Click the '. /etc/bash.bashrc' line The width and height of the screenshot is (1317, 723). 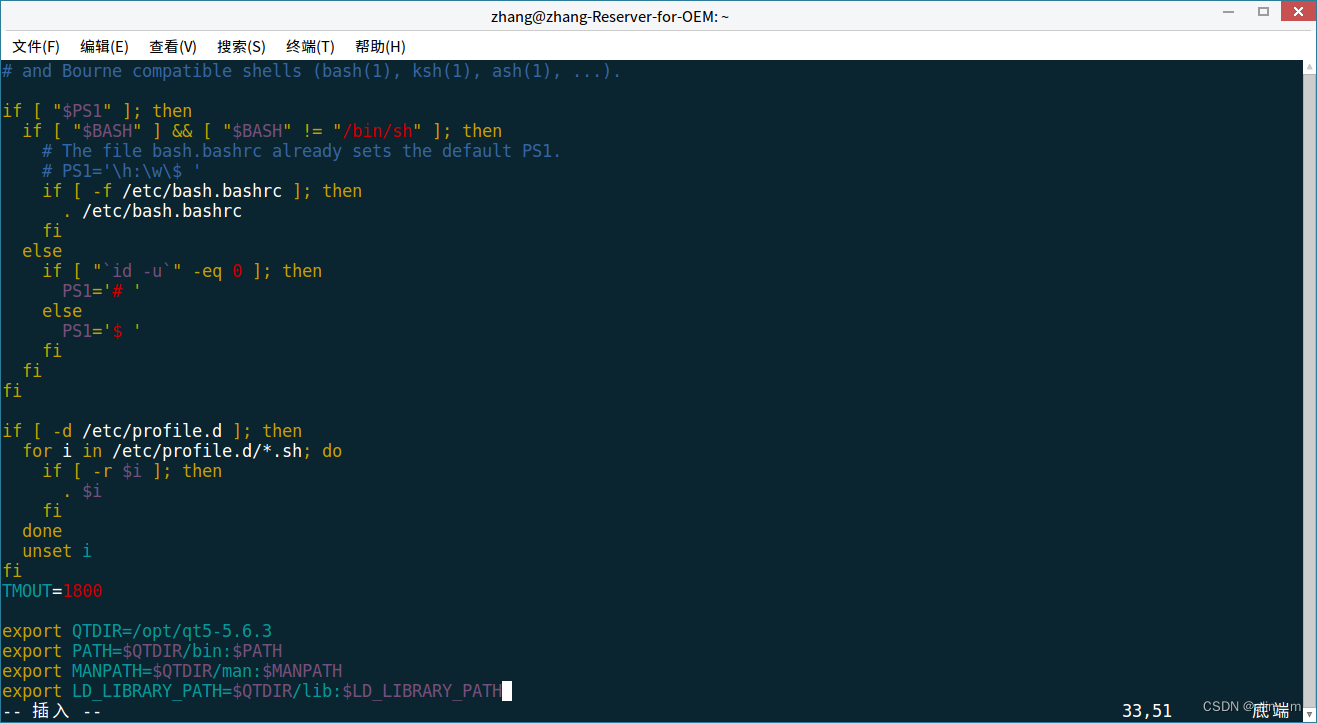152,211
